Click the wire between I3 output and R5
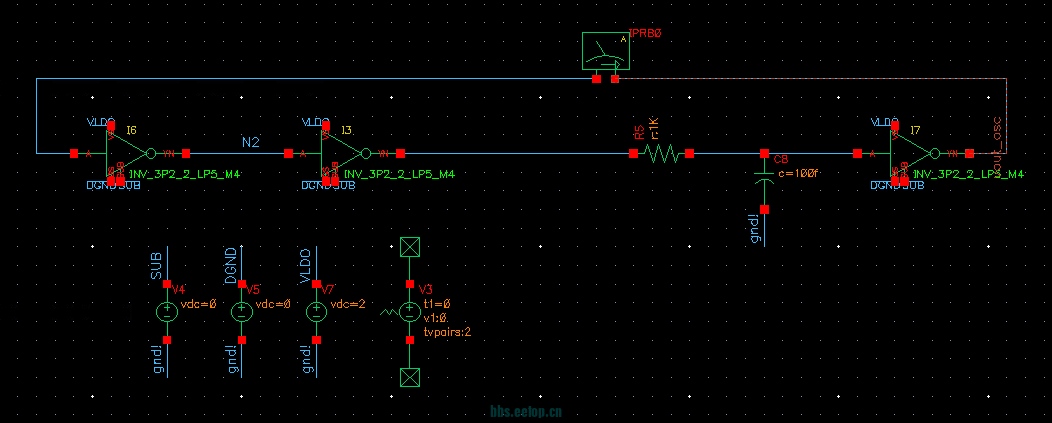 [517, 154]
